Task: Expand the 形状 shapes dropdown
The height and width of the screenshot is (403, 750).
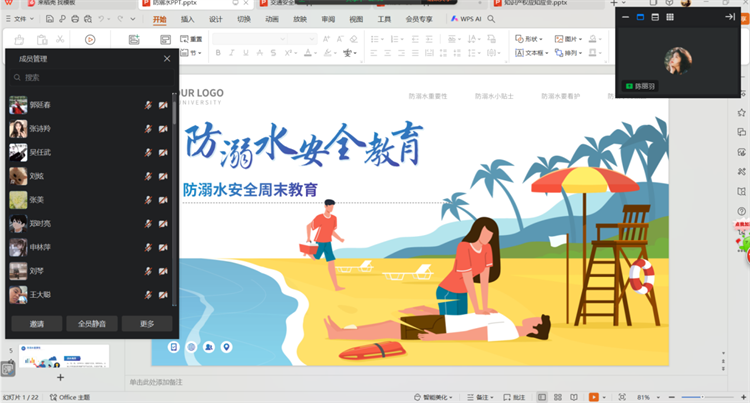Action: (x=533, y=39)
